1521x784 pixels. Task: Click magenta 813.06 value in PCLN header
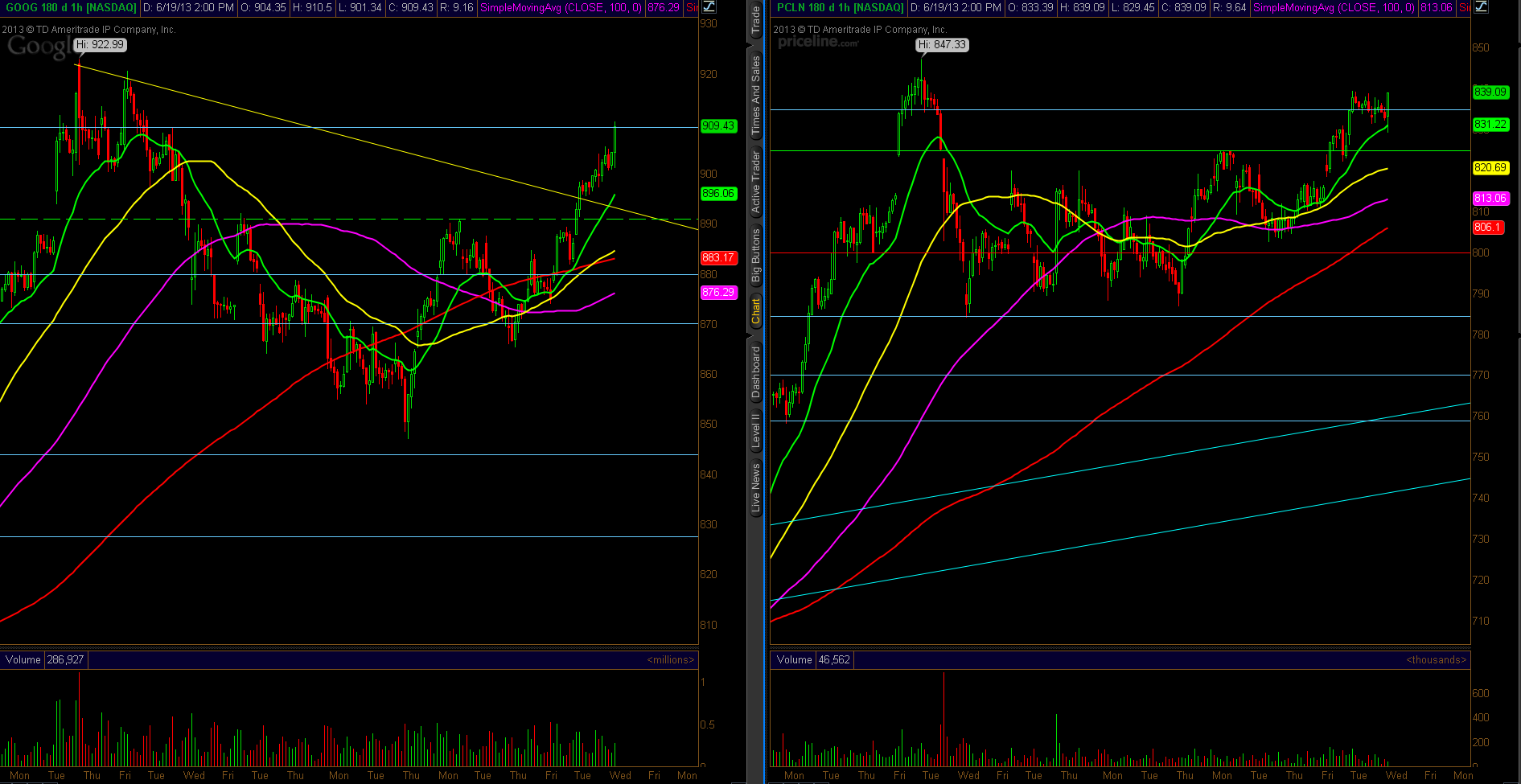click(1437, 7)
